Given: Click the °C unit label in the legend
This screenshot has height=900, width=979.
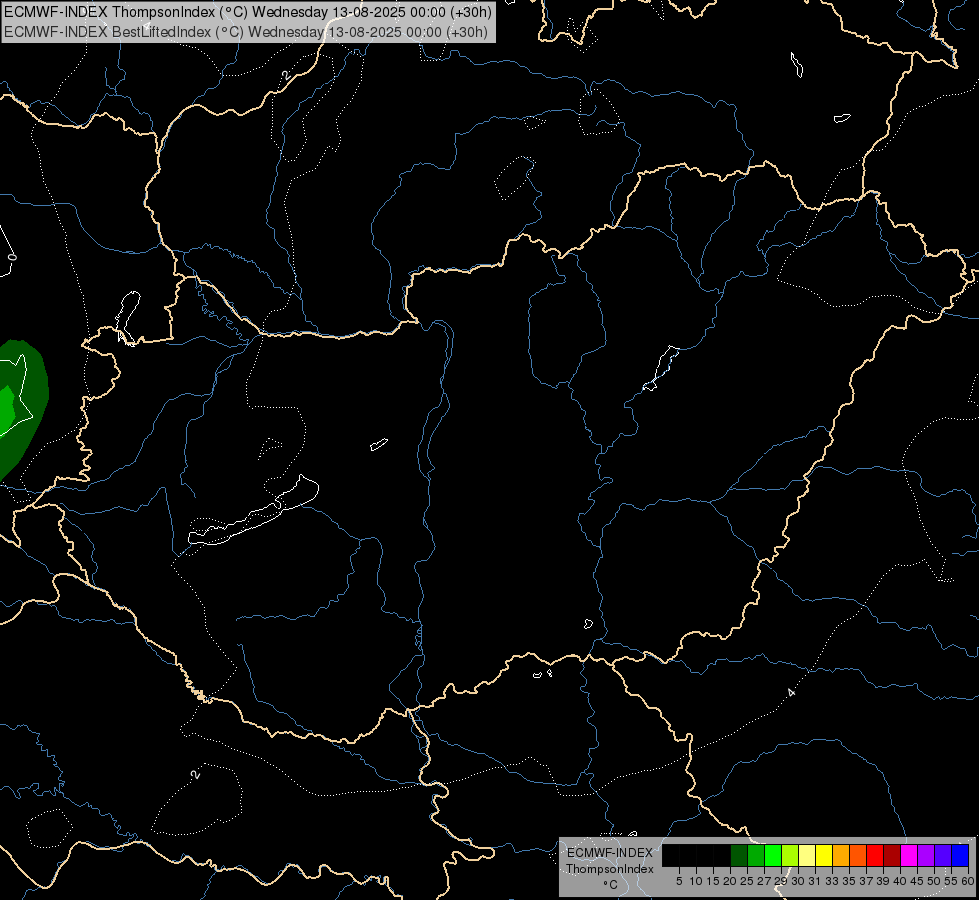Looking at the screenshot, I should point(611,884).
